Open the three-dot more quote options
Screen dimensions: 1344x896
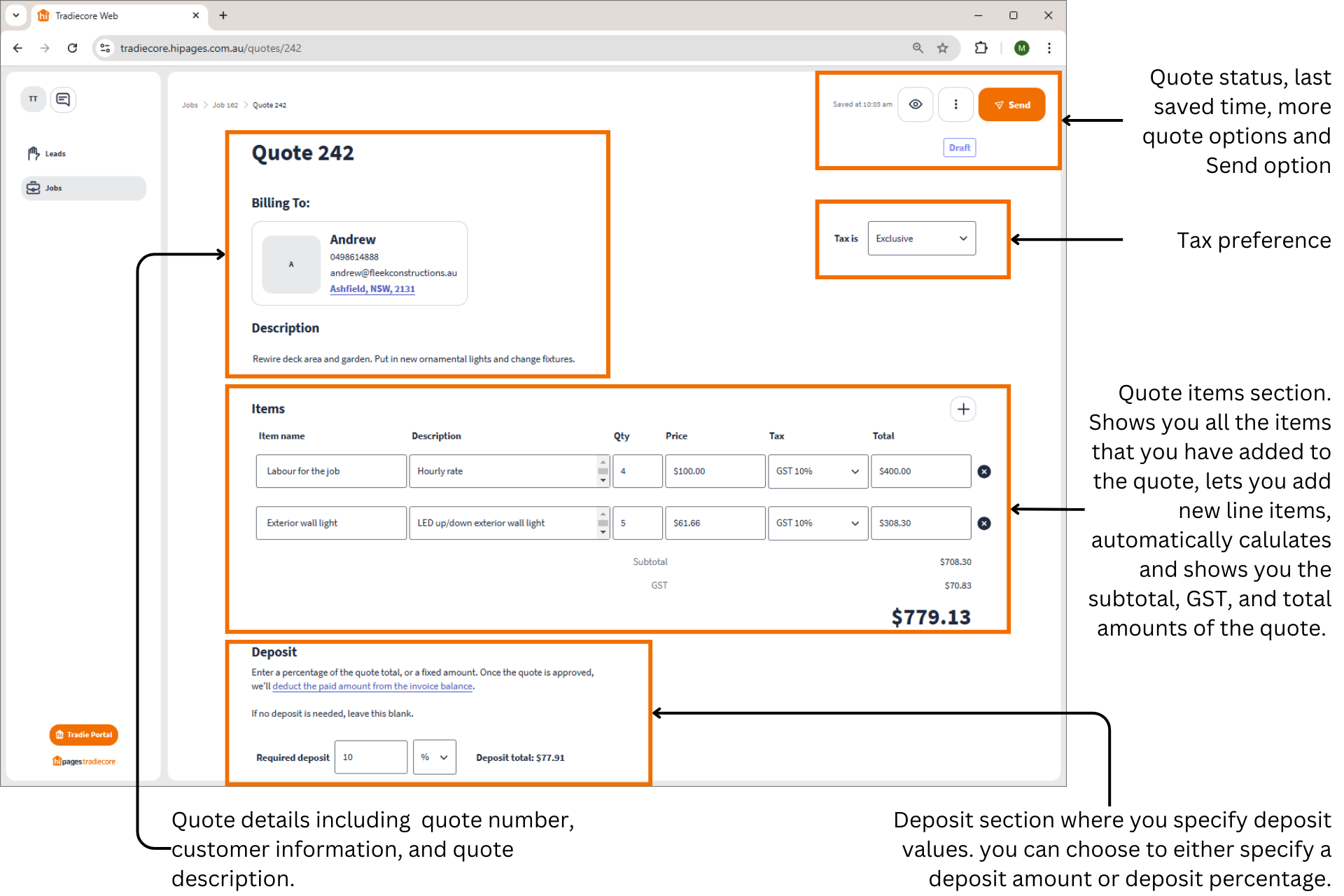[955, 105]
